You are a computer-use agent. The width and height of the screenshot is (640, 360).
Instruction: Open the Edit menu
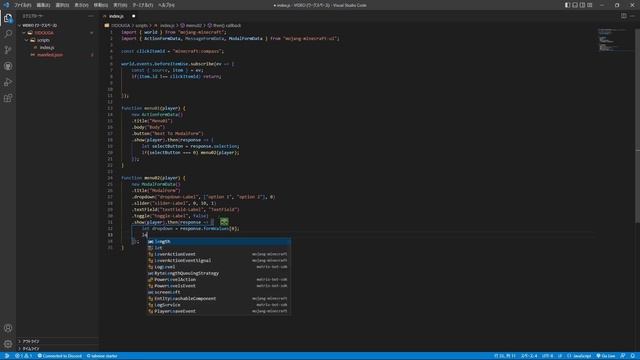click(x=43, y=5)
